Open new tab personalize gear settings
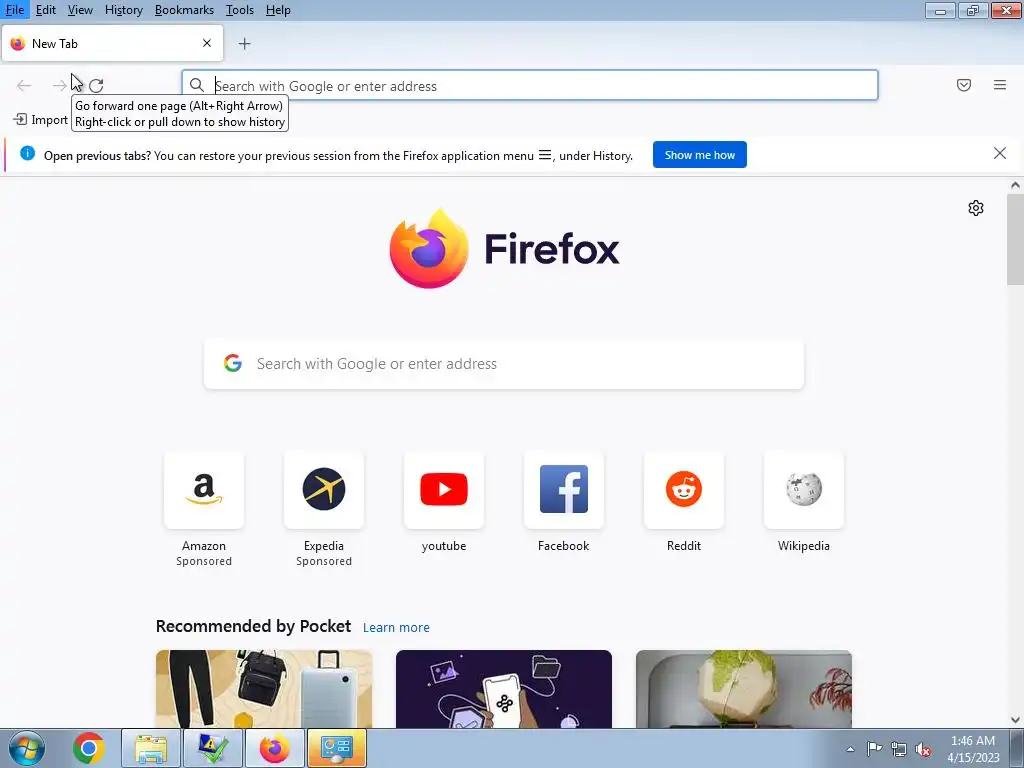 pos(976,208)
